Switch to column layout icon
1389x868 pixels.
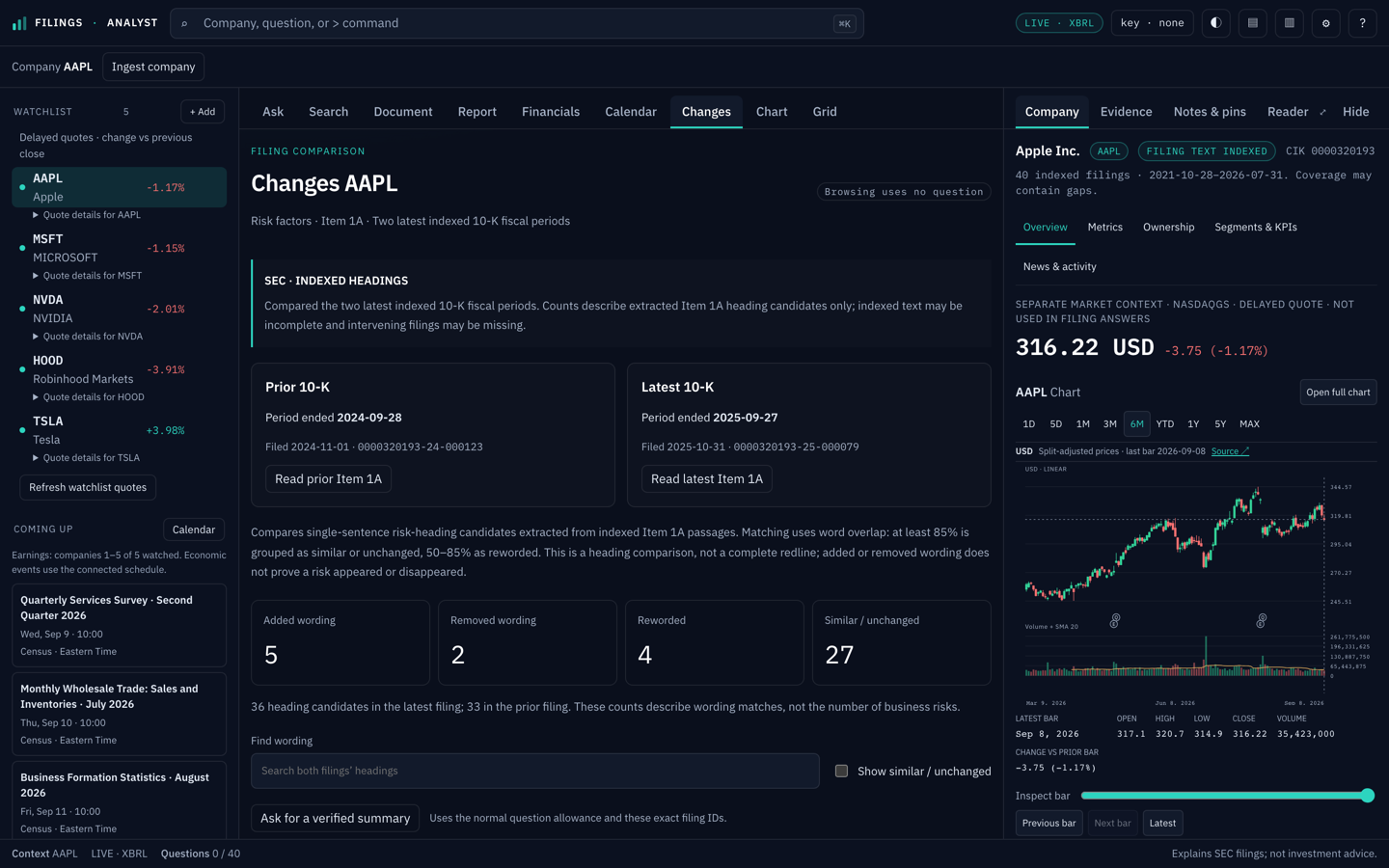(1290, 23)
